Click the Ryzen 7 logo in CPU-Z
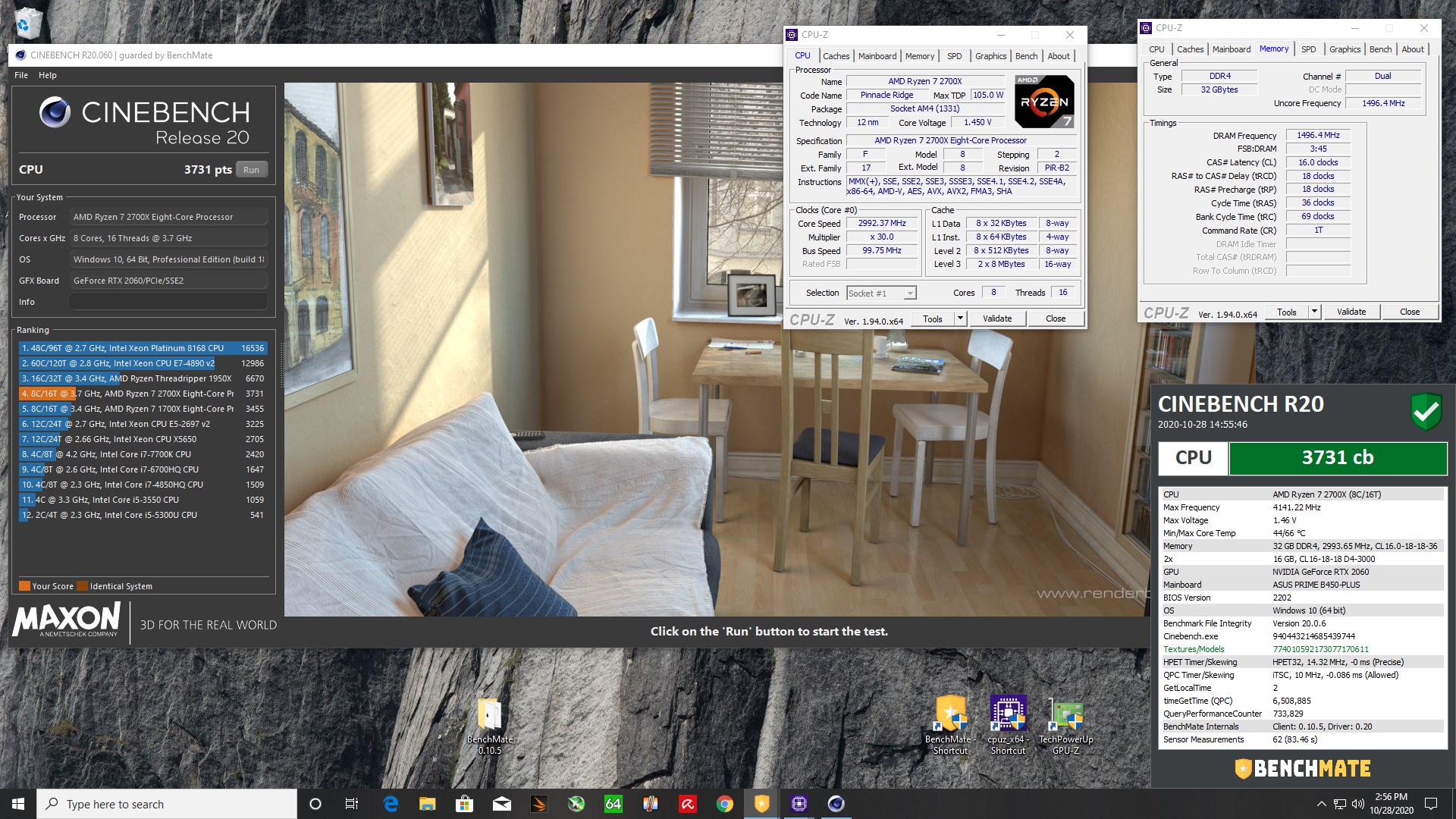Image resolution: width=1456 pixels, height=819 pixels. (1044, 101)
